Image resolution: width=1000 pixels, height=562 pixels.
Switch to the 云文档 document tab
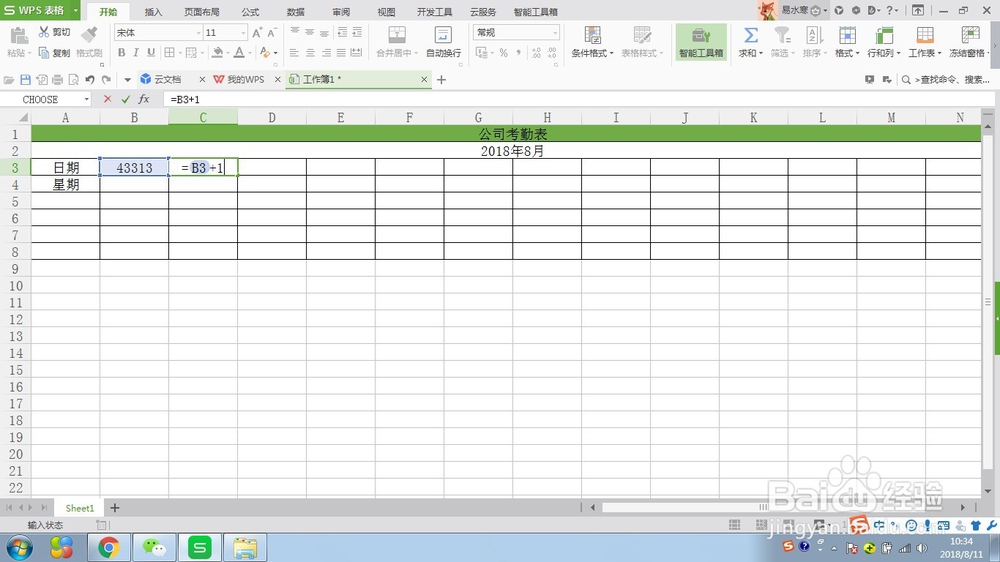(x=167, y=79)
